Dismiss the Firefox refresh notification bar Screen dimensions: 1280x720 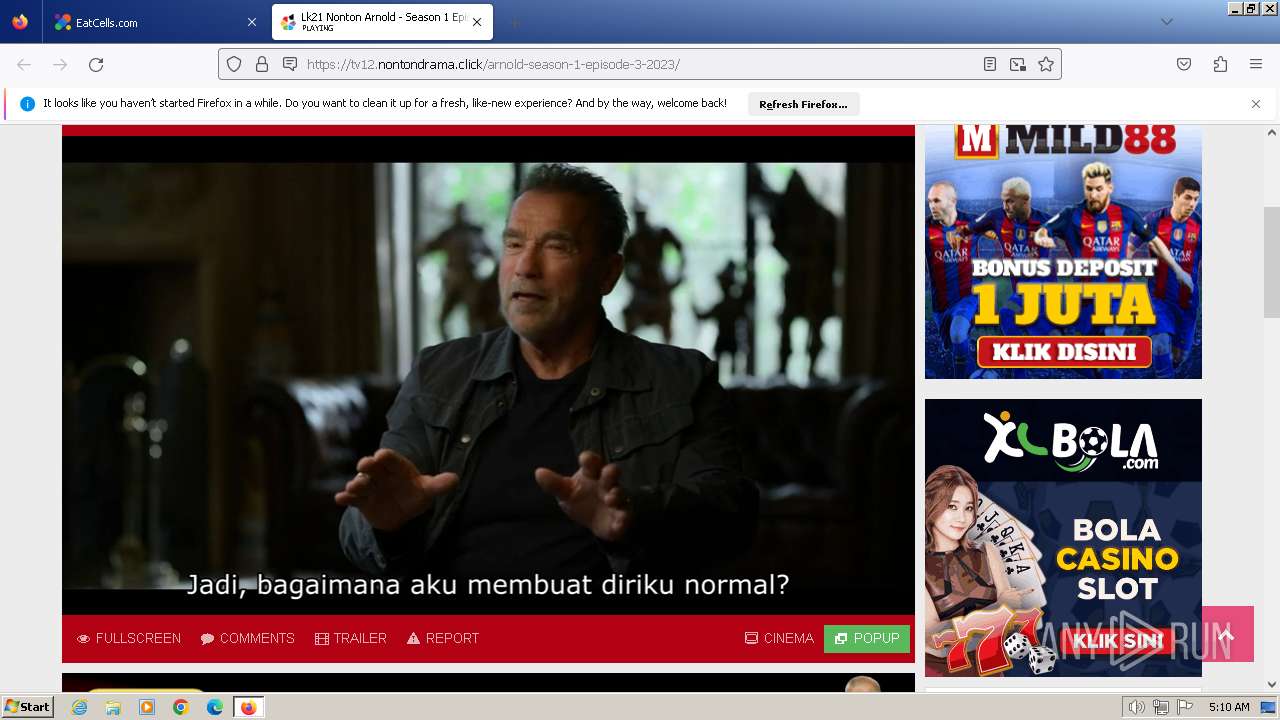coord(1256,104)
